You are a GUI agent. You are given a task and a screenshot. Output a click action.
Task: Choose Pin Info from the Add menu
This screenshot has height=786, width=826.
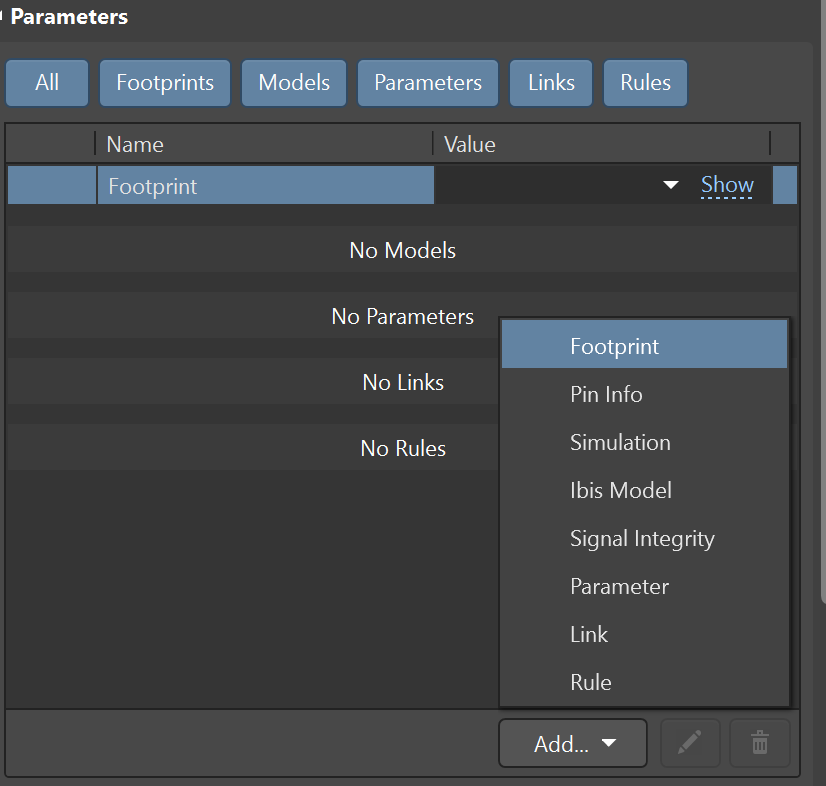coord(606,395)
